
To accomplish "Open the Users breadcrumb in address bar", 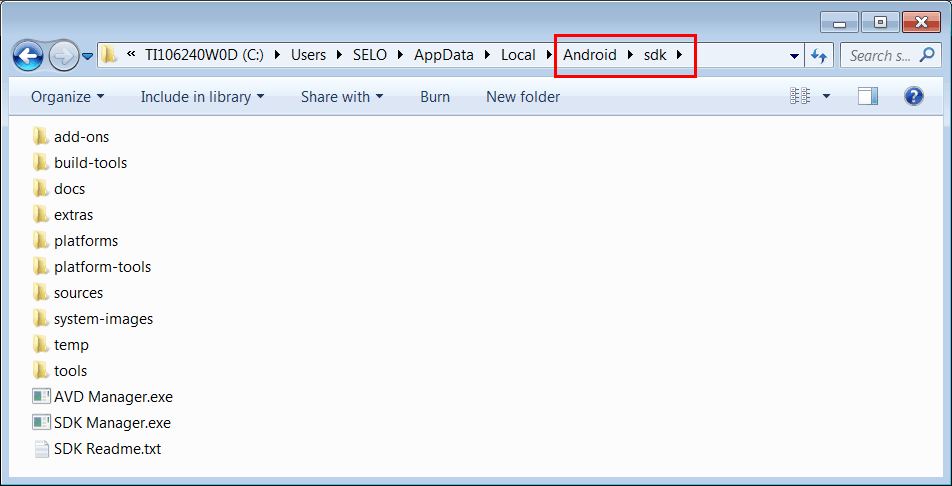I will (x=308, y=55).
